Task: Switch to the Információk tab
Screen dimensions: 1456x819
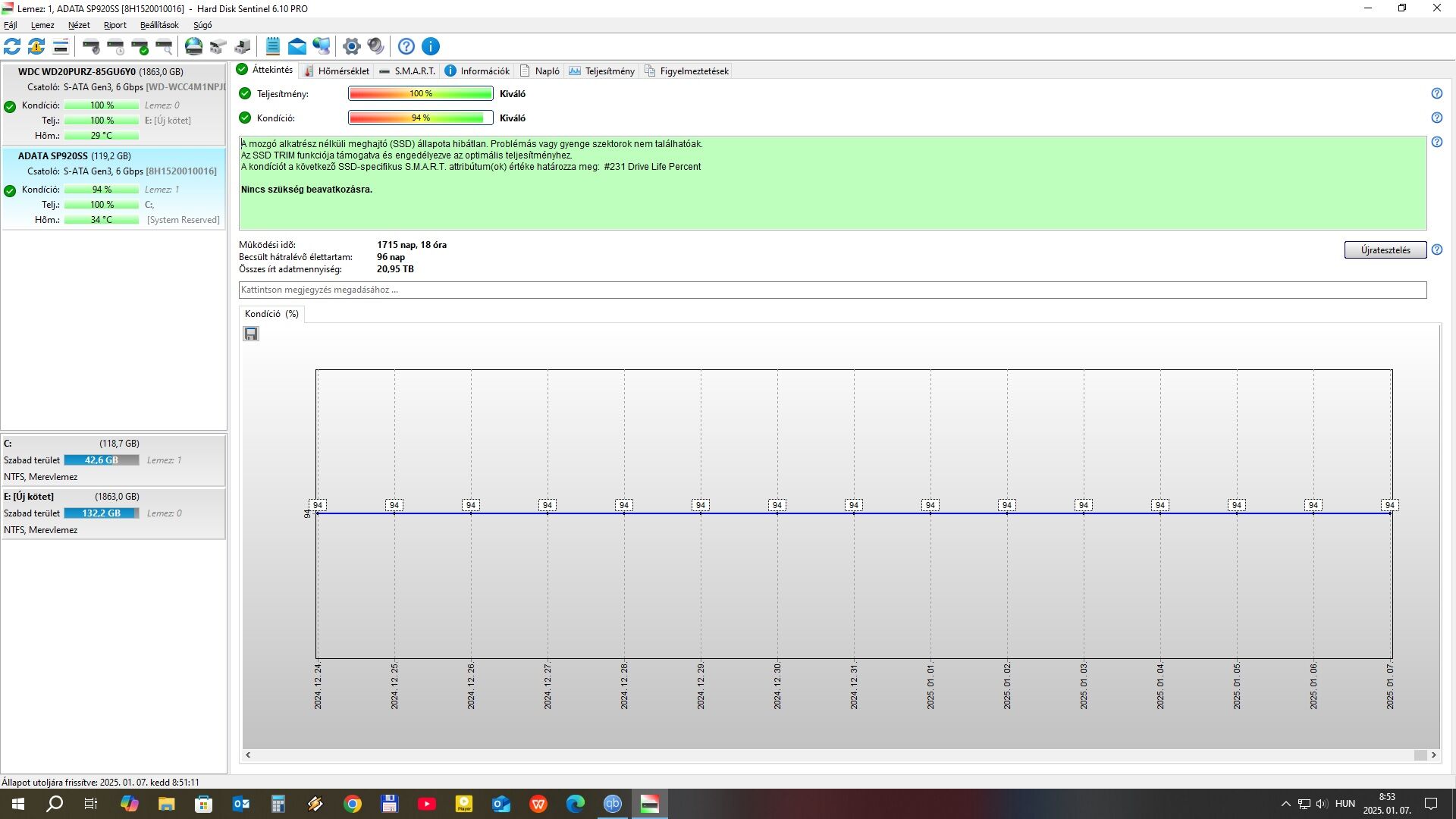Action: tap(477, 71)
